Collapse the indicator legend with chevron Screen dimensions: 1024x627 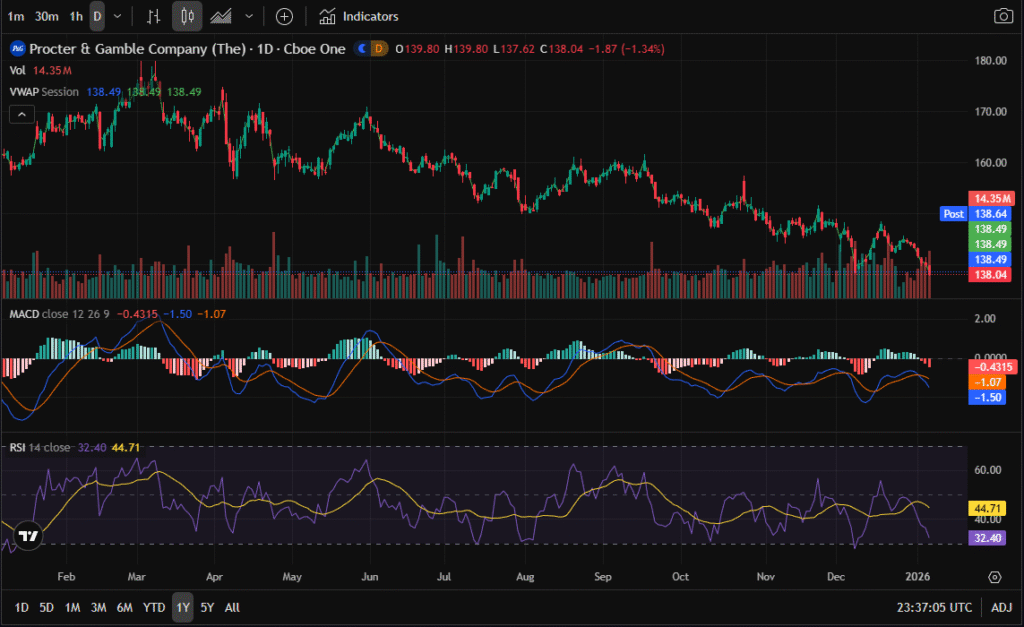click(20, 114)
